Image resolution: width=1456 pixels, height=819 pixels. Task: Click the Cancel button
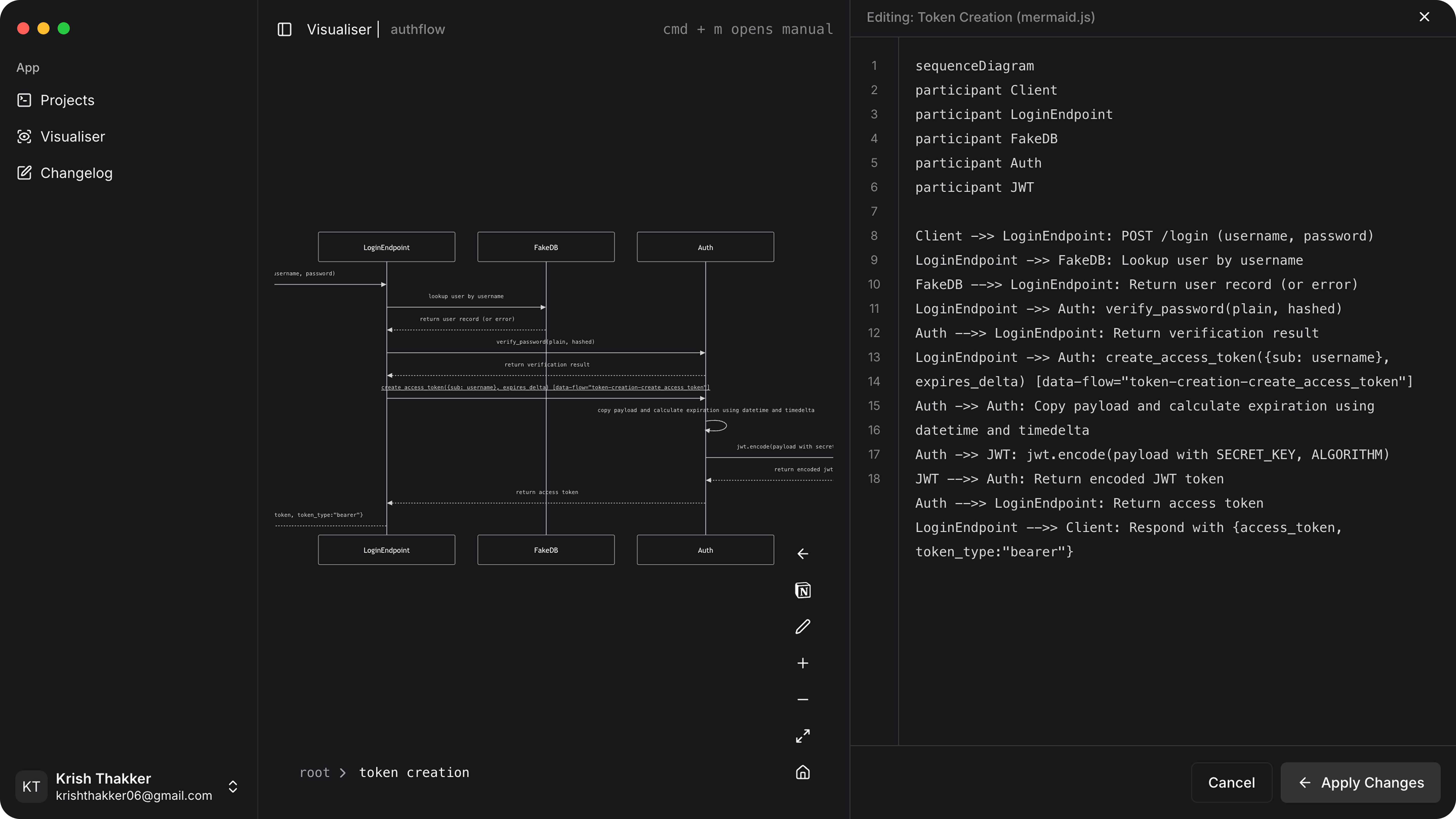pyautogui.click(x=1232, y=782)
